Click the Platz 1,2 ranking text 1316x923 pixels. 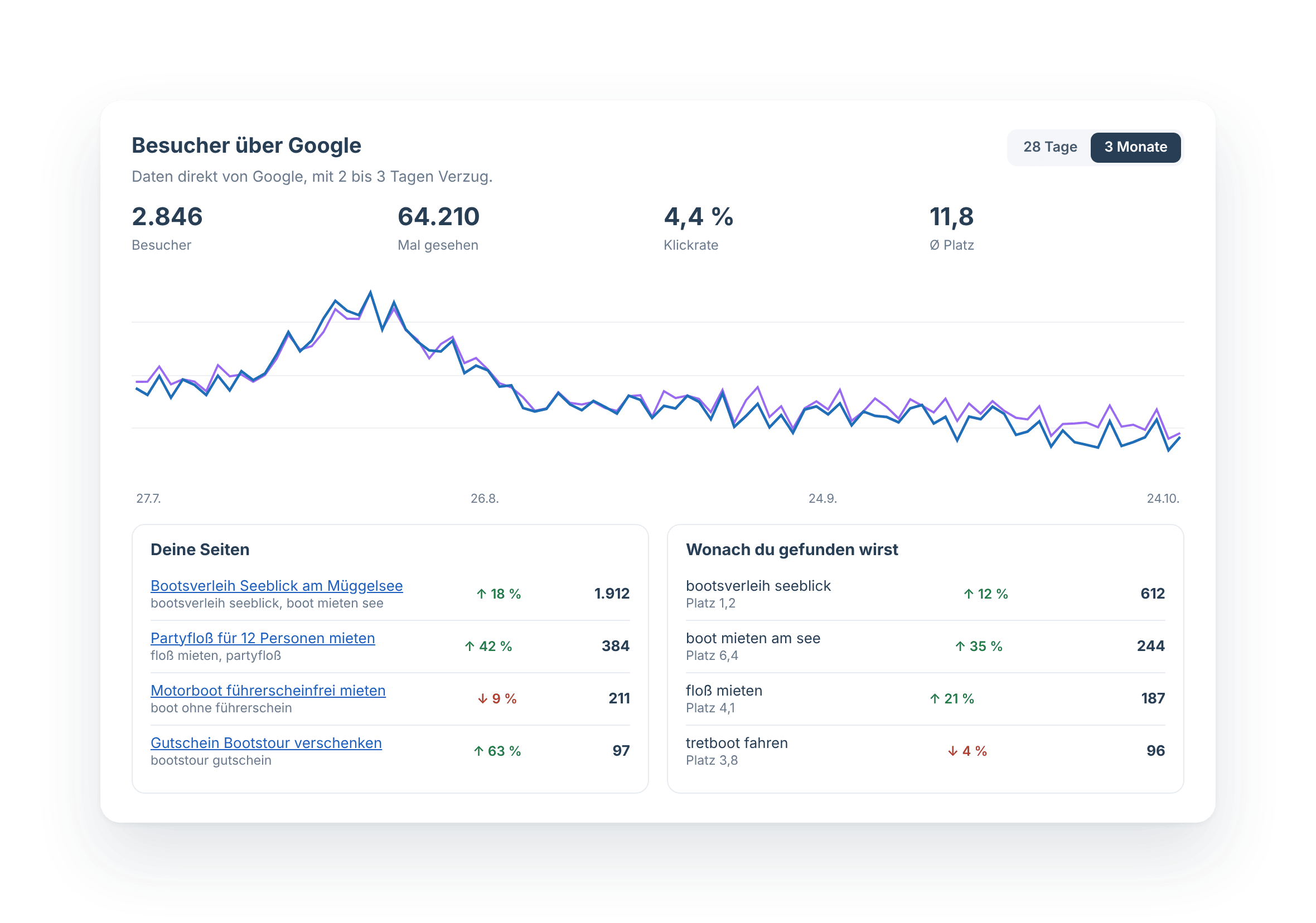(x=711, y=603)
